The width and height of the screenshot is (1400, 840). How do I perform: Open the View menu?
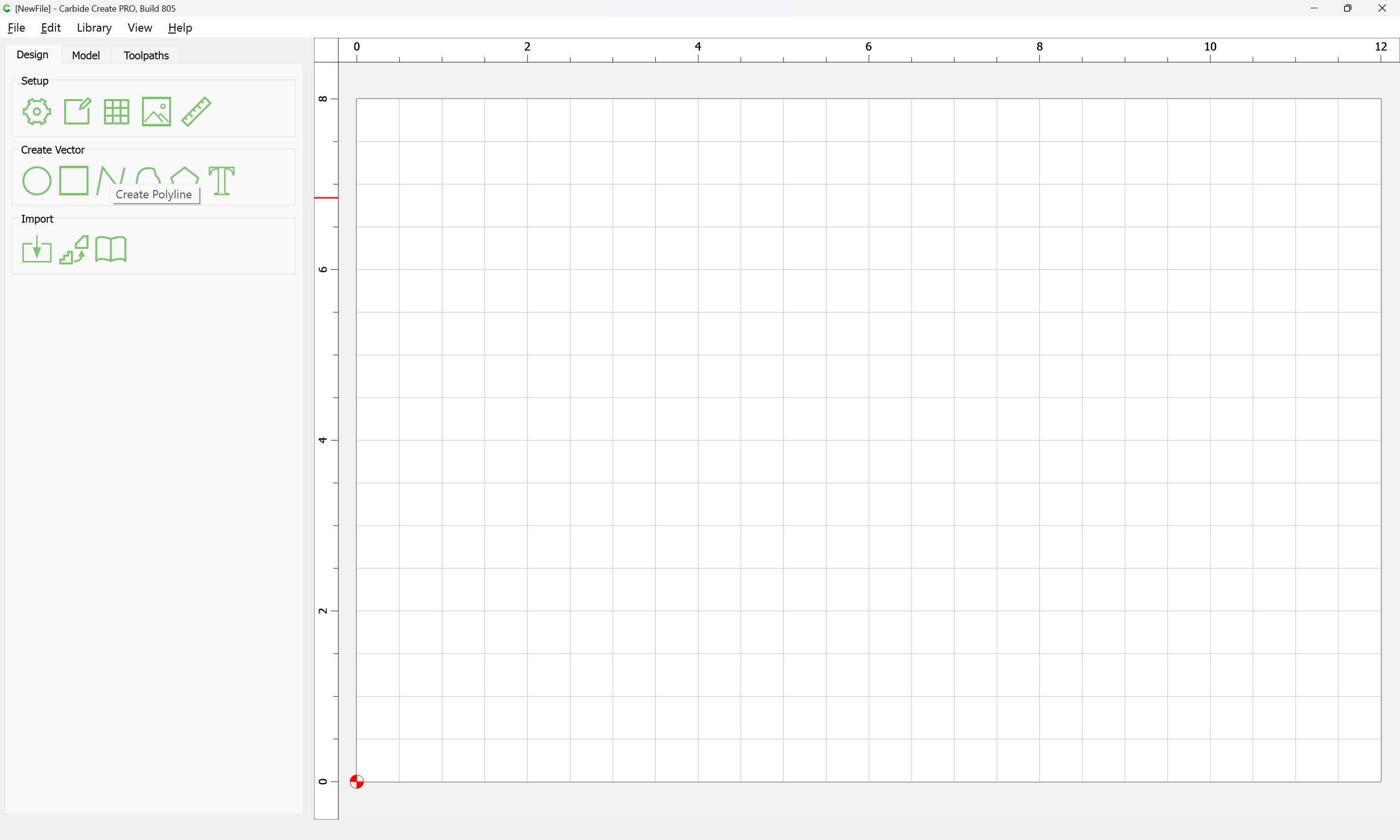point(140,28)
